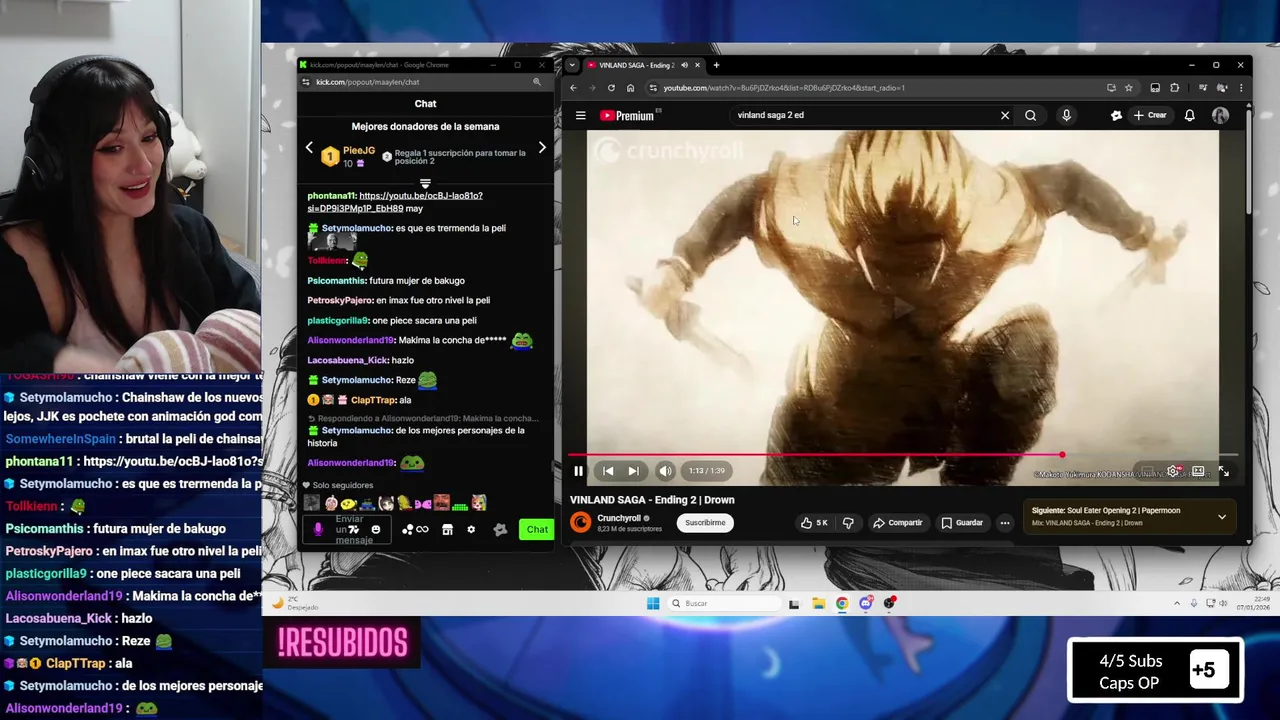Select the VINLAND SAGA browser tab

636,65
